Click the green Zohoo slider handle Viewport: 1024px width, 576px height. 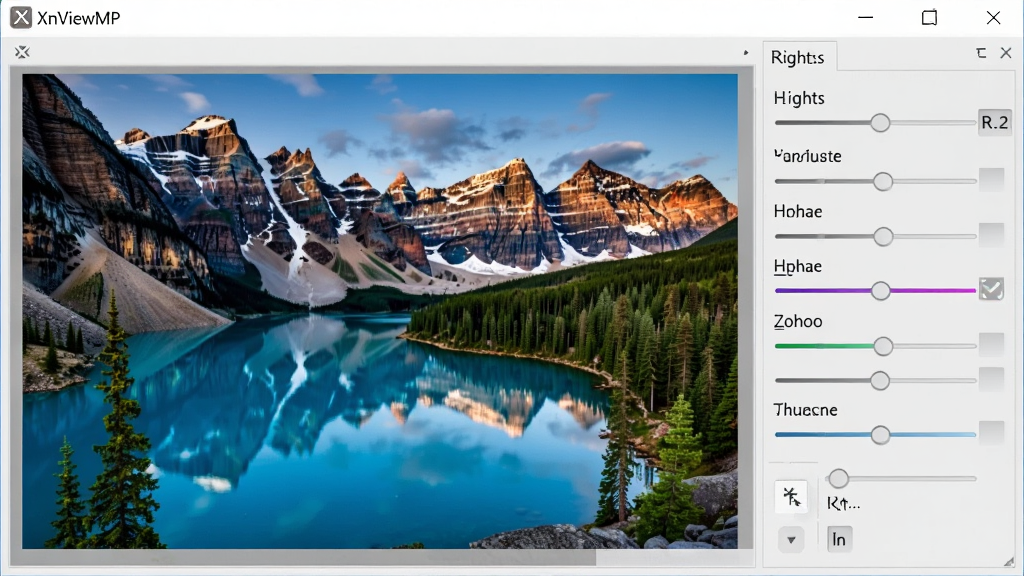[x=884, y=346]
